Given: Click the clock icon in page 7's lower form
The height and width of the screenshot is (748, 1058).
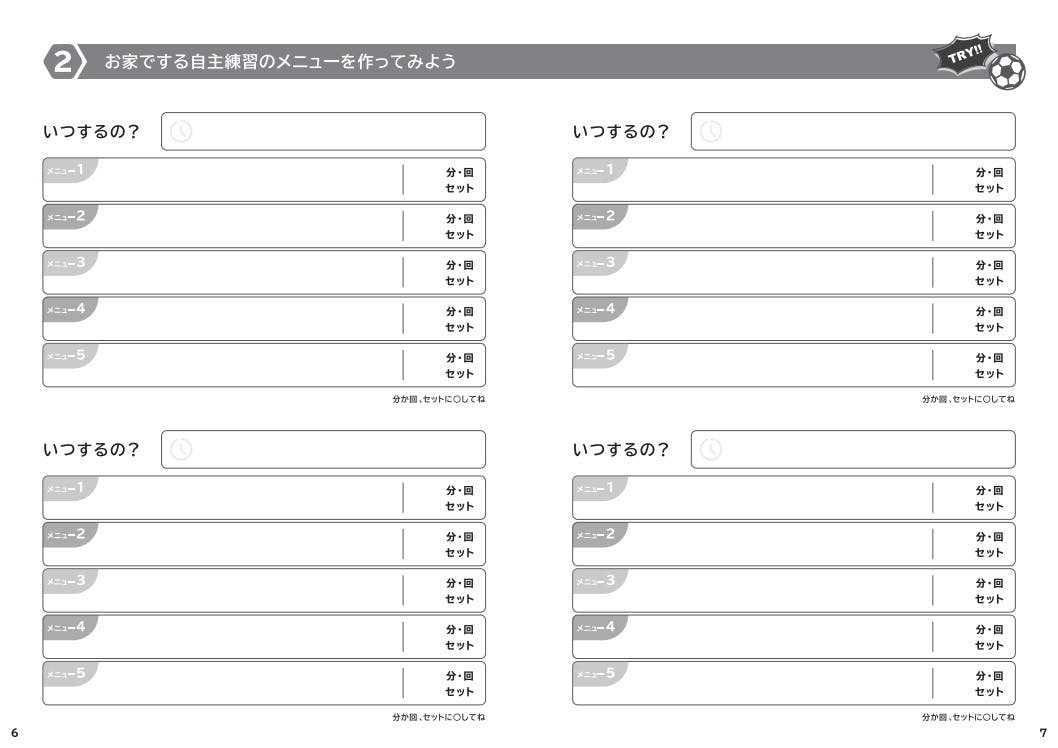Looking at the screenshot, I should coord(710,450).
